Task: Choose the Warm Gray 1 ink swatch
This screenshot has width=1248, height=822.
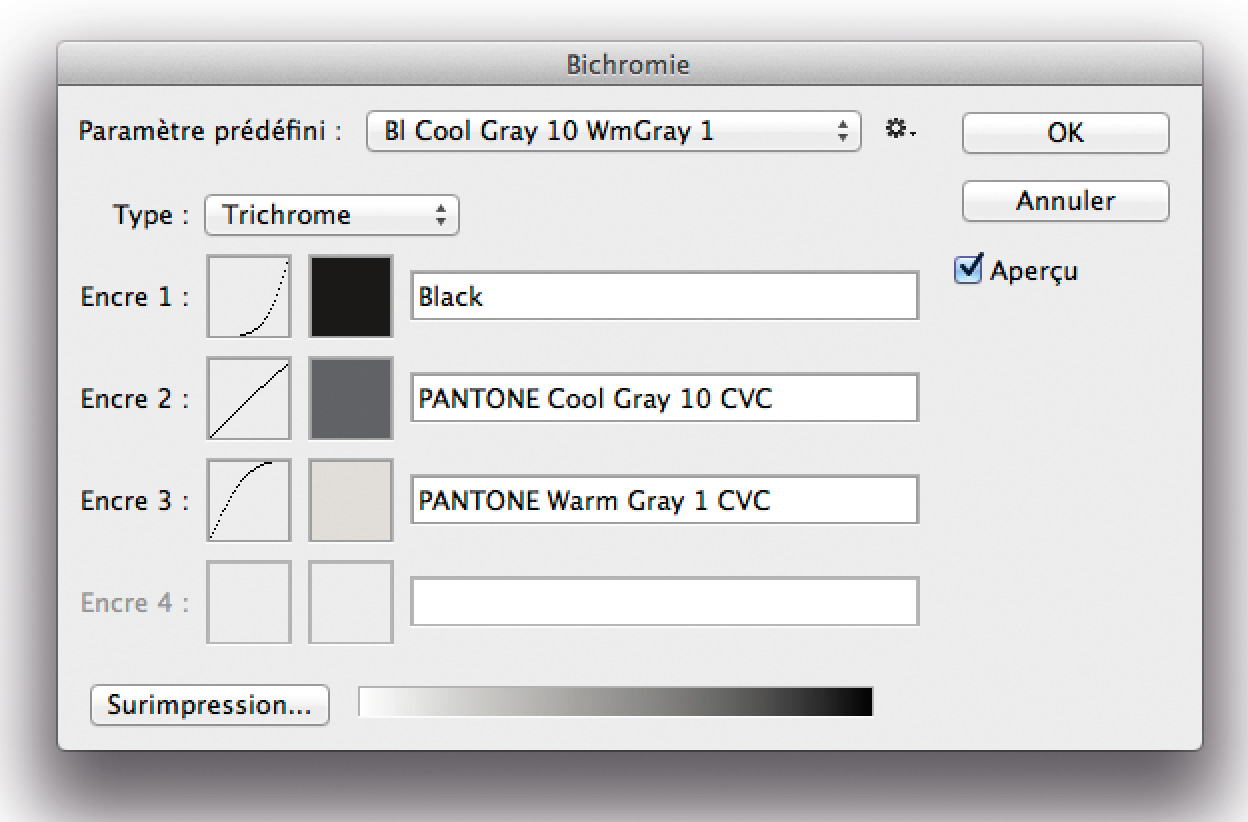Action: pyautogui.click(x=351, y=500)
